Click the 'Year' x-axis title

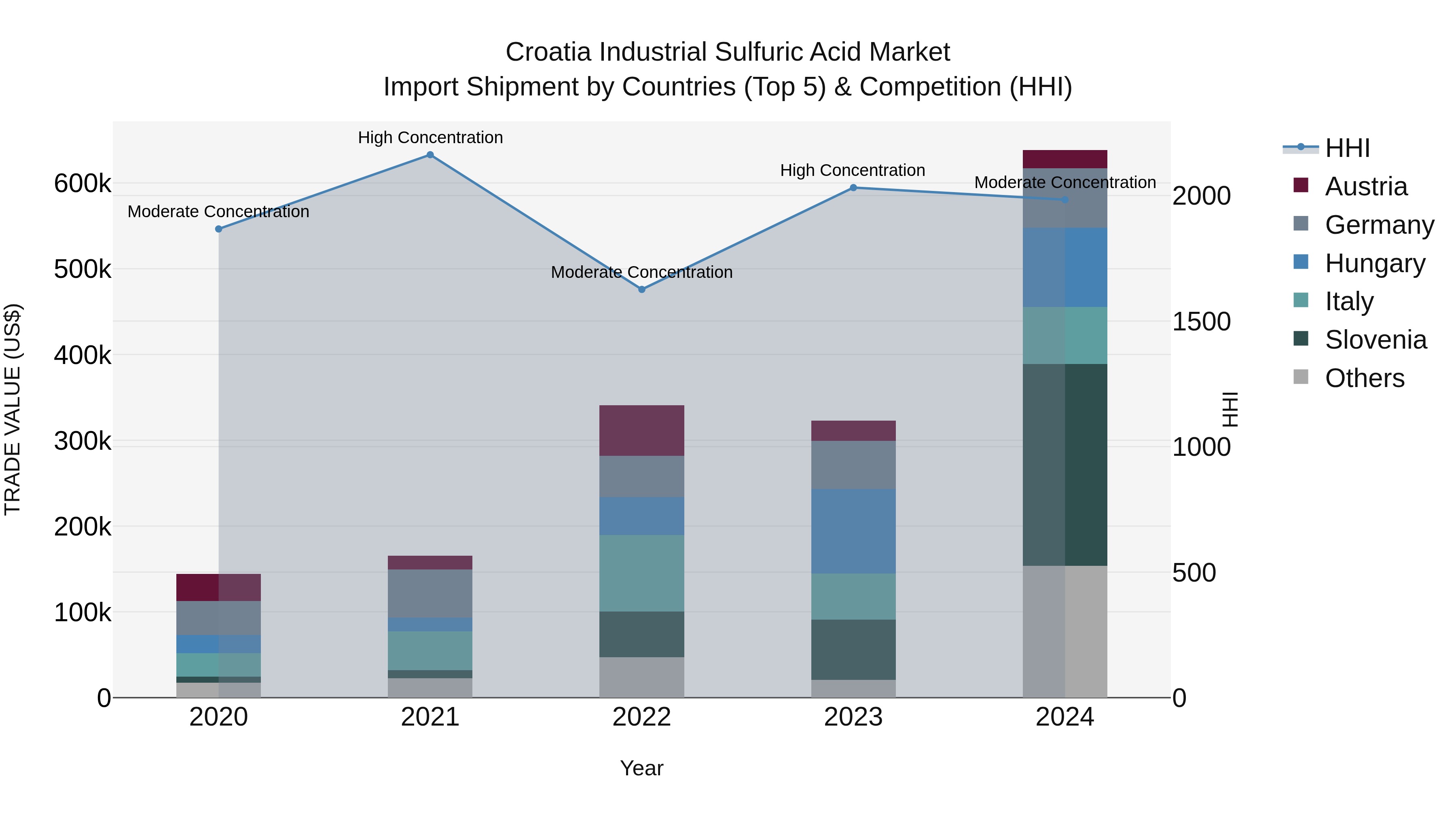point(641,769)
